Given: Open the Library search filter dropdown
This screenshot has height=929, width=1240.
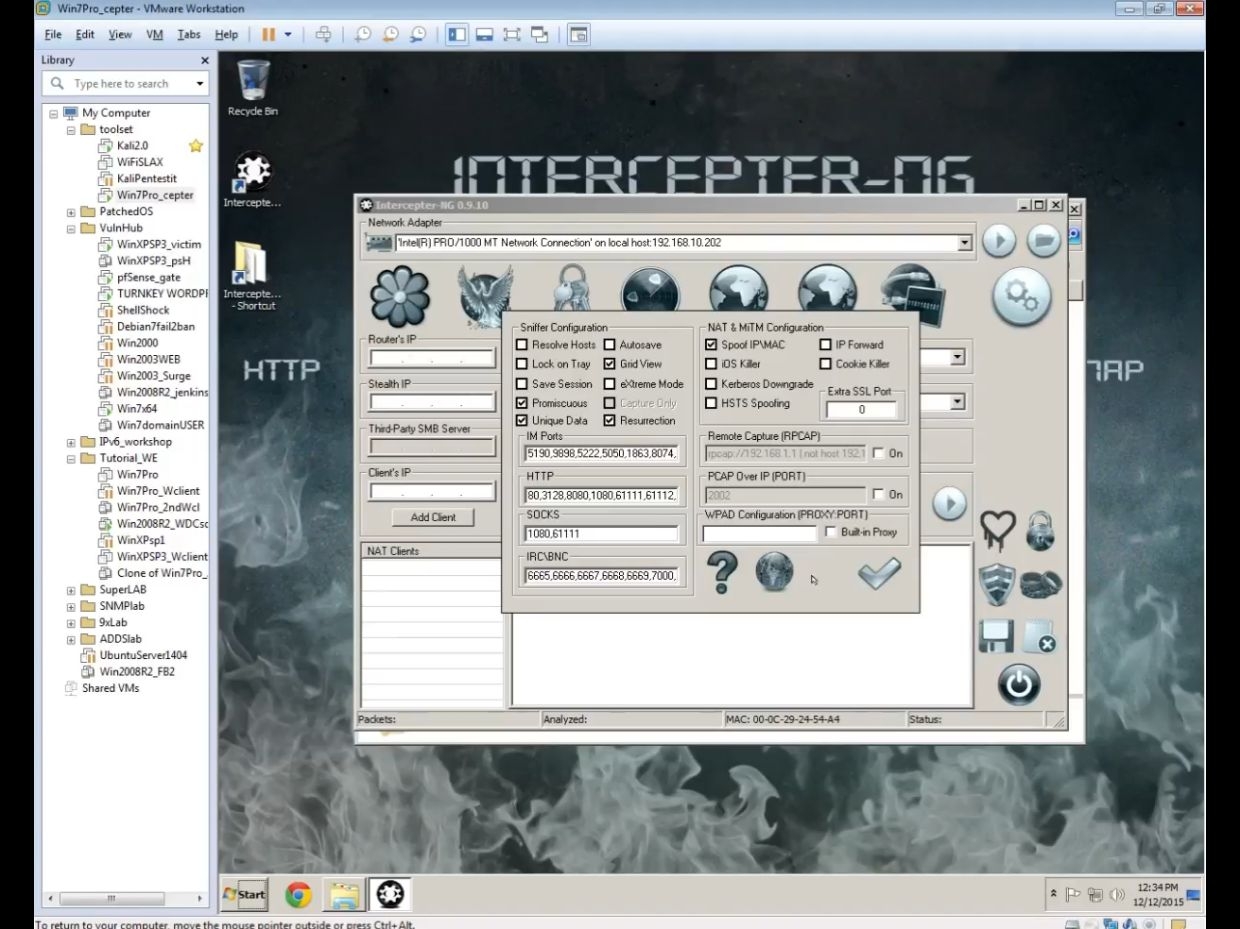Looking at the screenshot, I should (200, 84).
